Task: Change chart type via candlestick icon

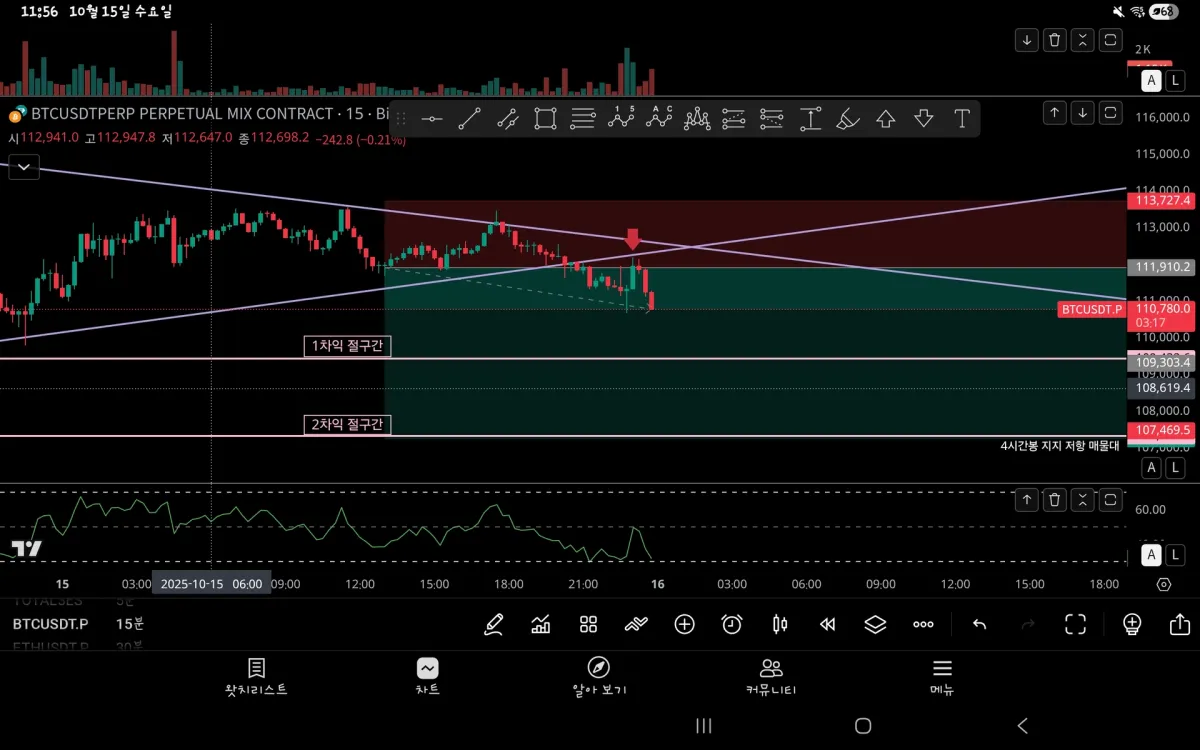Action: pyautogui.click(x=780, y=625)
